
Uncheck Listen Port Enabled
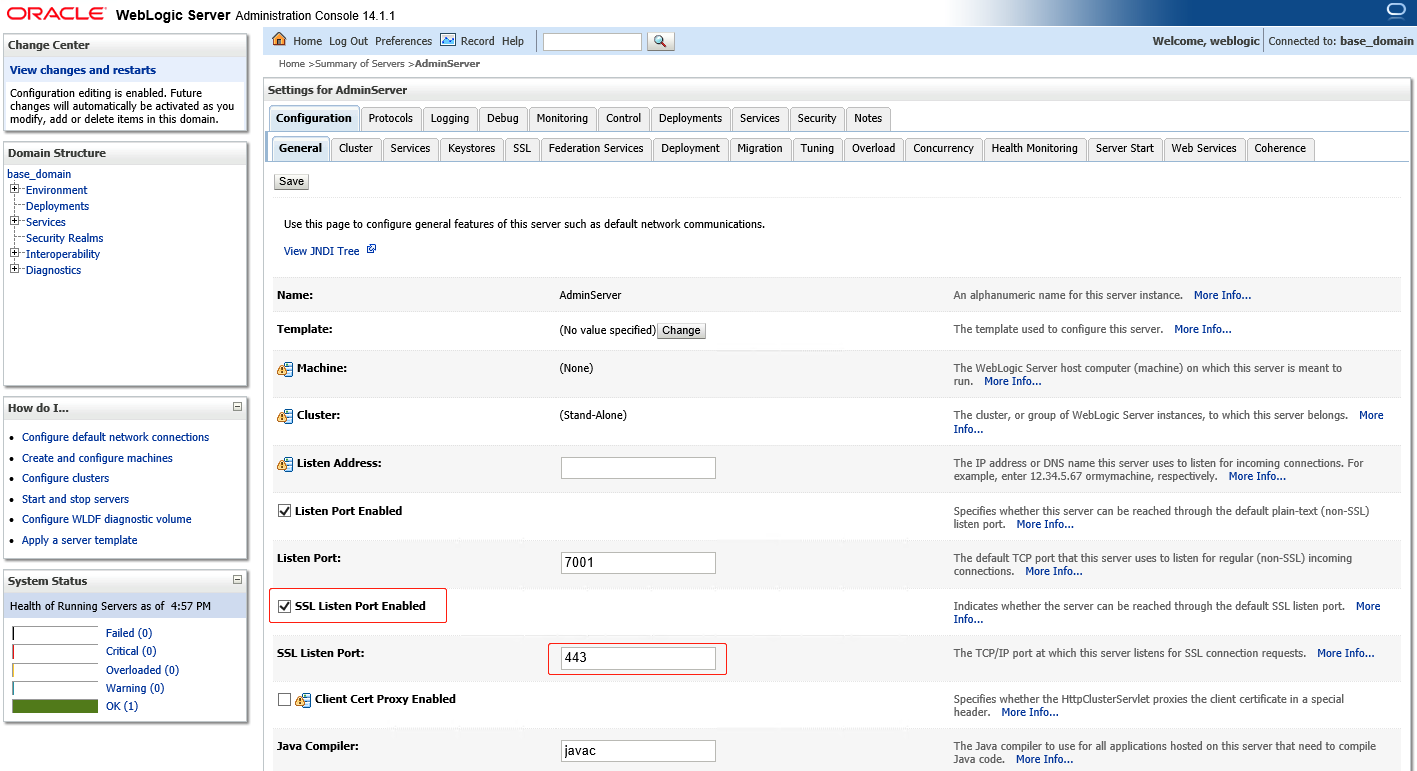[285, 510]
